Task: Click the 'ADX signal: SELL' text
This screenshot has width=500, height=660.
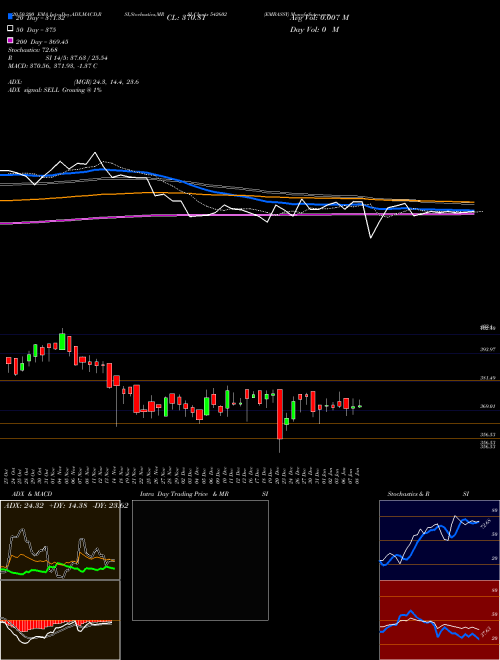Action: (34, 90)
